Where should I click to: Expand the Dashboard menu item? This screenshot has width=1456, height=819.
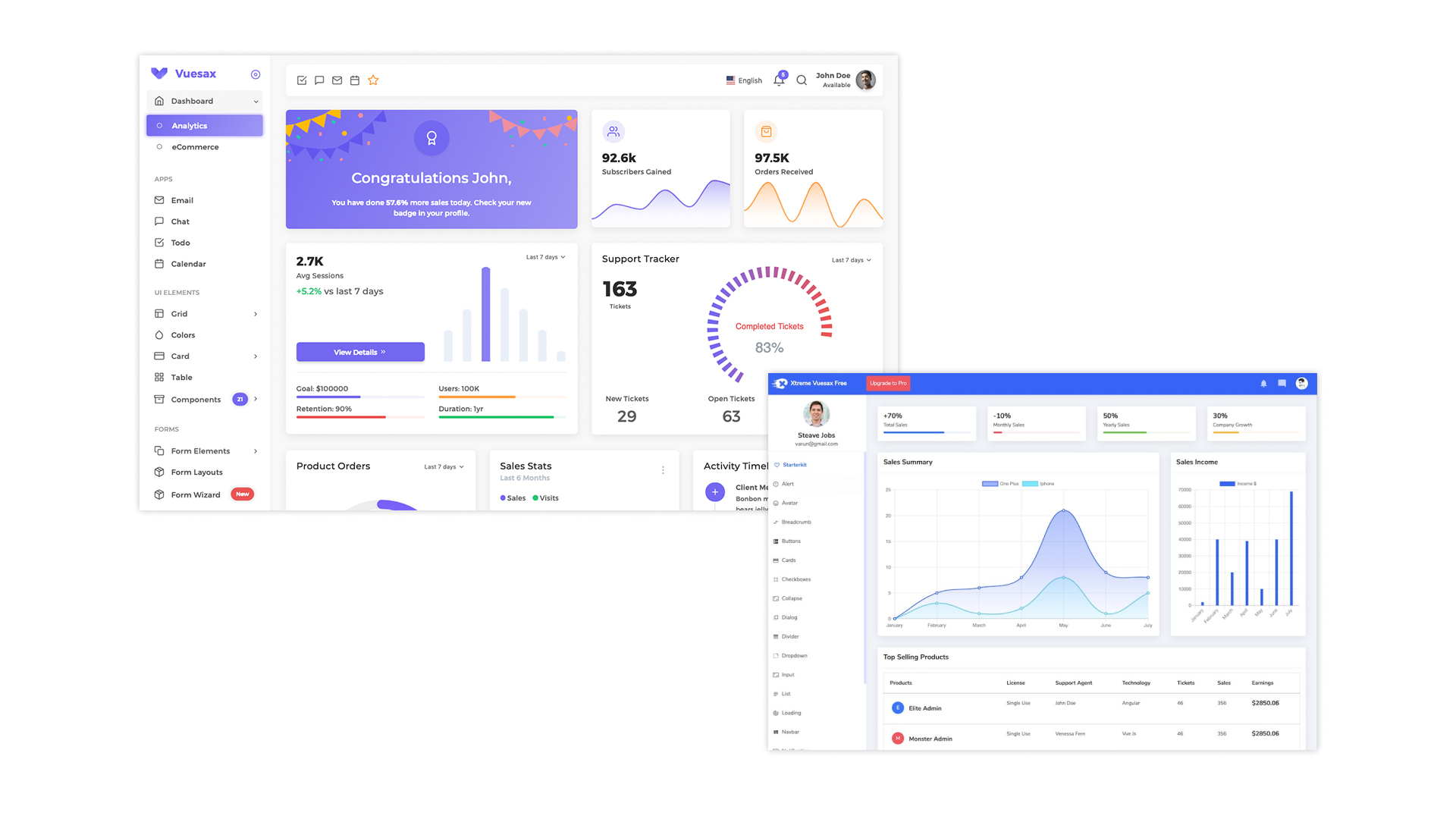255,101
